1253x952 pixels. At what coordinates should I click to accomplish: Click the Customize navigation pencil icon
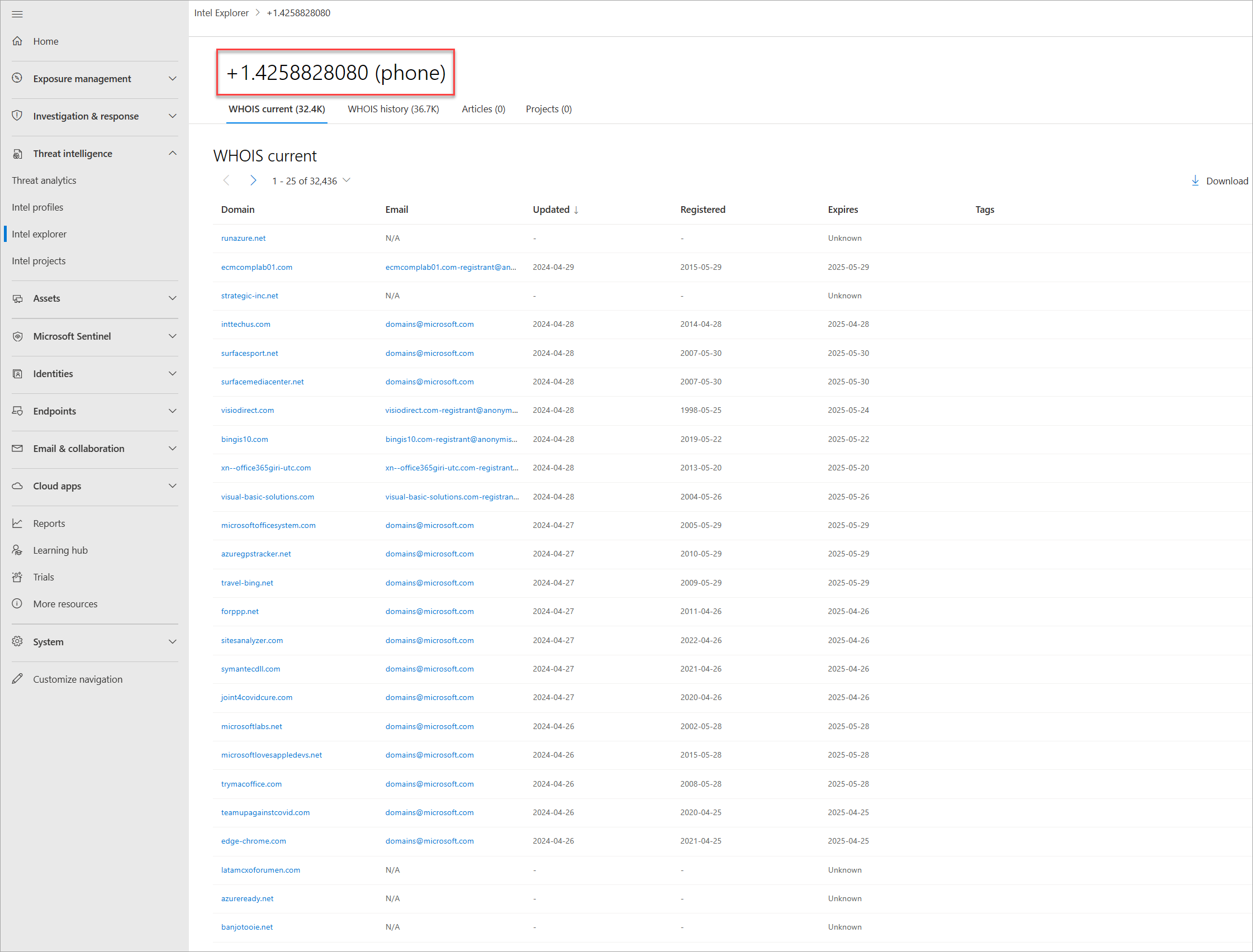click(17, 678)
